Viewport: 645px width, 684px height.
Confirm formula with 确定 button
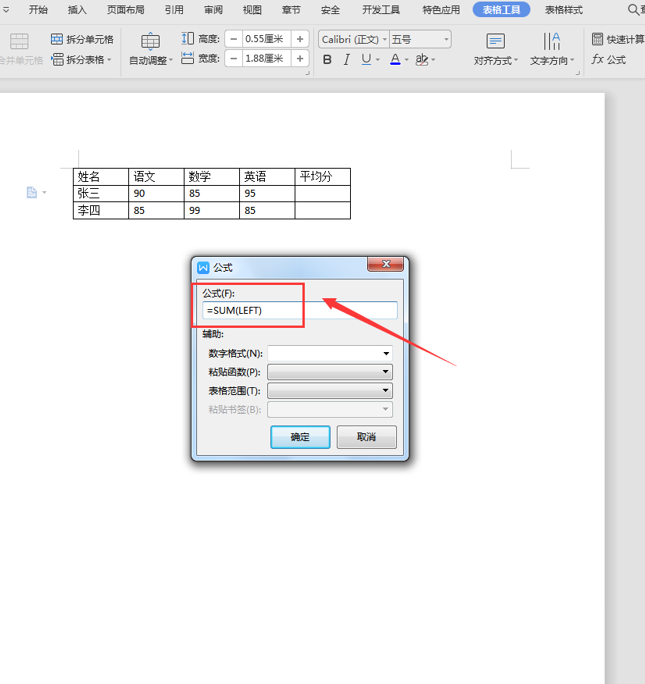[x=300, y=437]
